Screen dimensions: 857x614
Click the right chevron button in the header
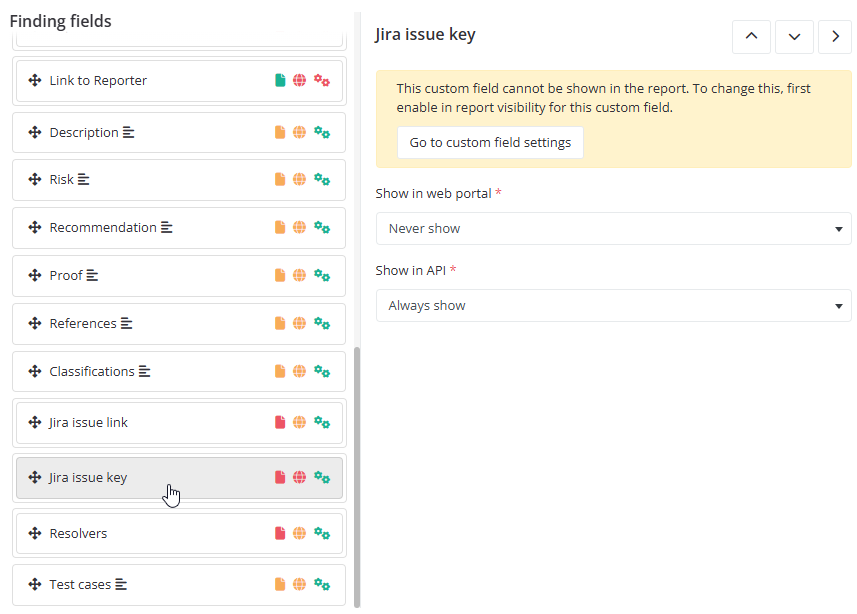(835, 36)
